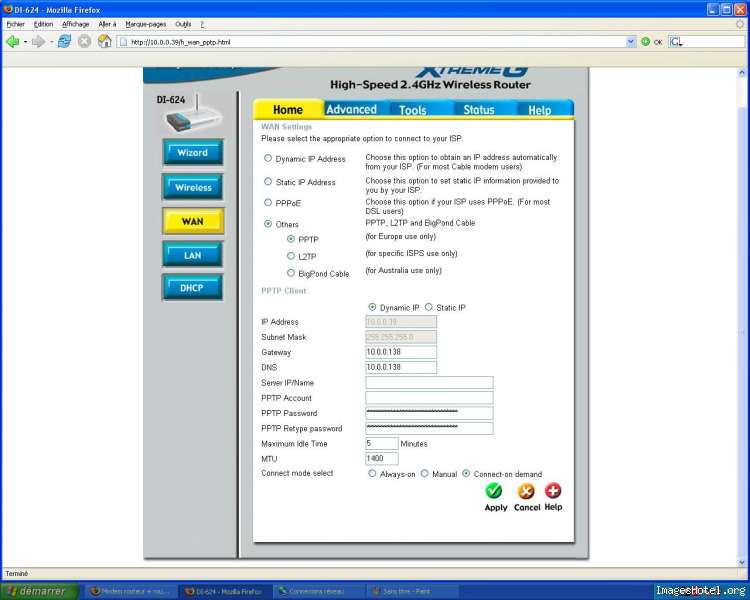Open the Fichier menu
This screenshot has width=750, height=600.
point(15,24)
